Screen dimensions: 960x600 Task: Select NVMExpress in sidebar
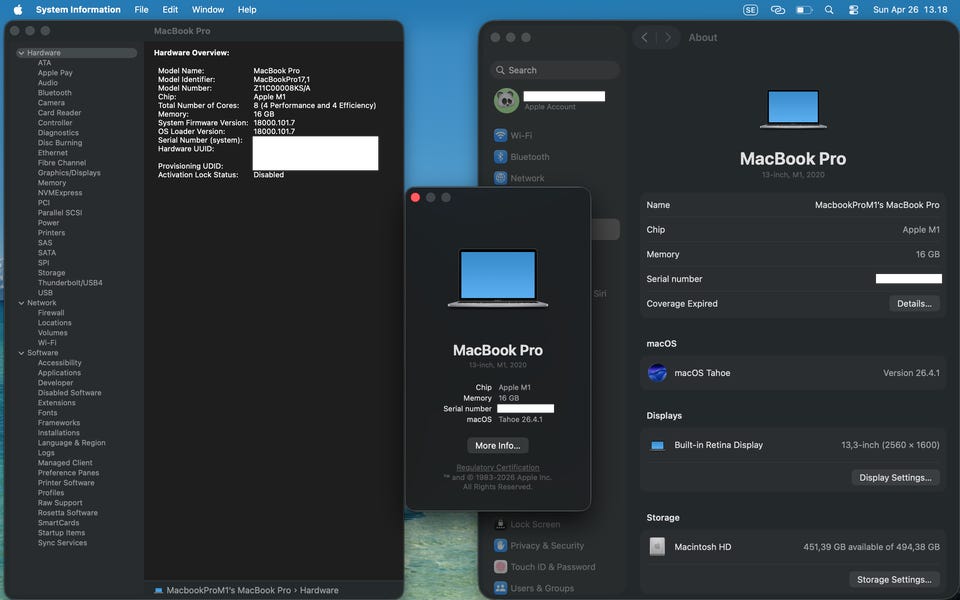click(x=60, y=193)
